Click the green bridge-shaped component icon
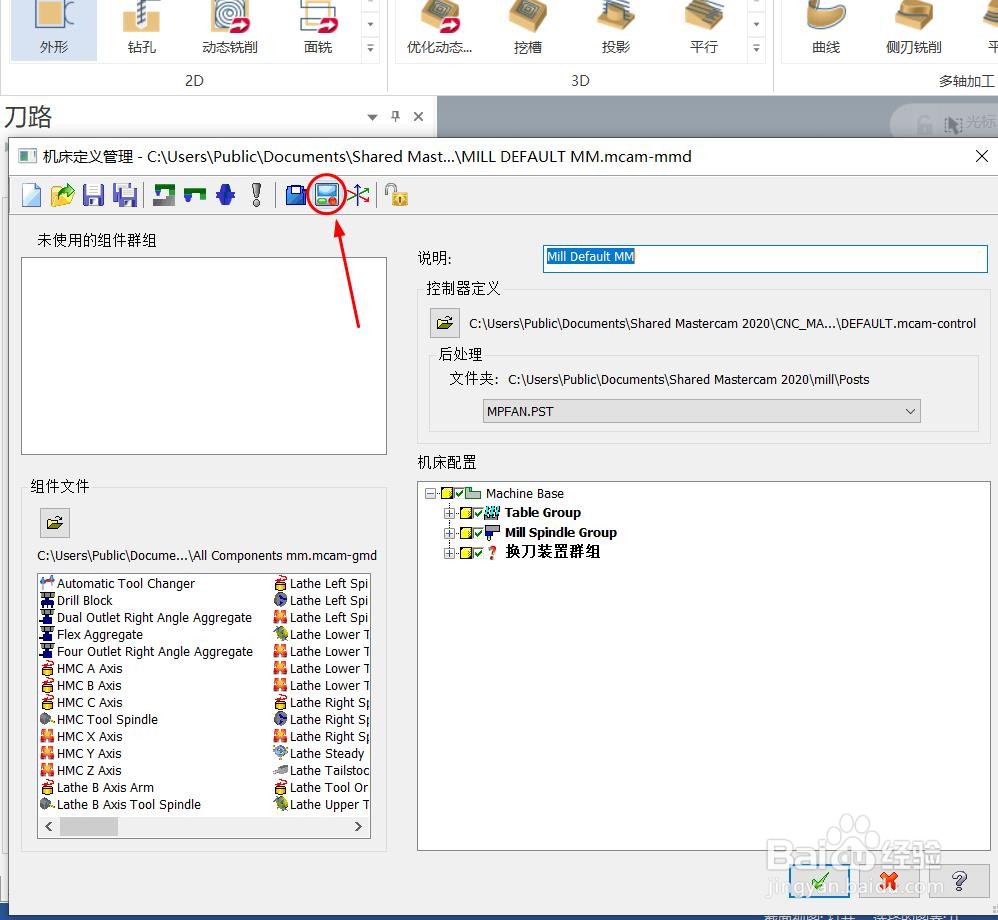998x920 pixels. 195,195
